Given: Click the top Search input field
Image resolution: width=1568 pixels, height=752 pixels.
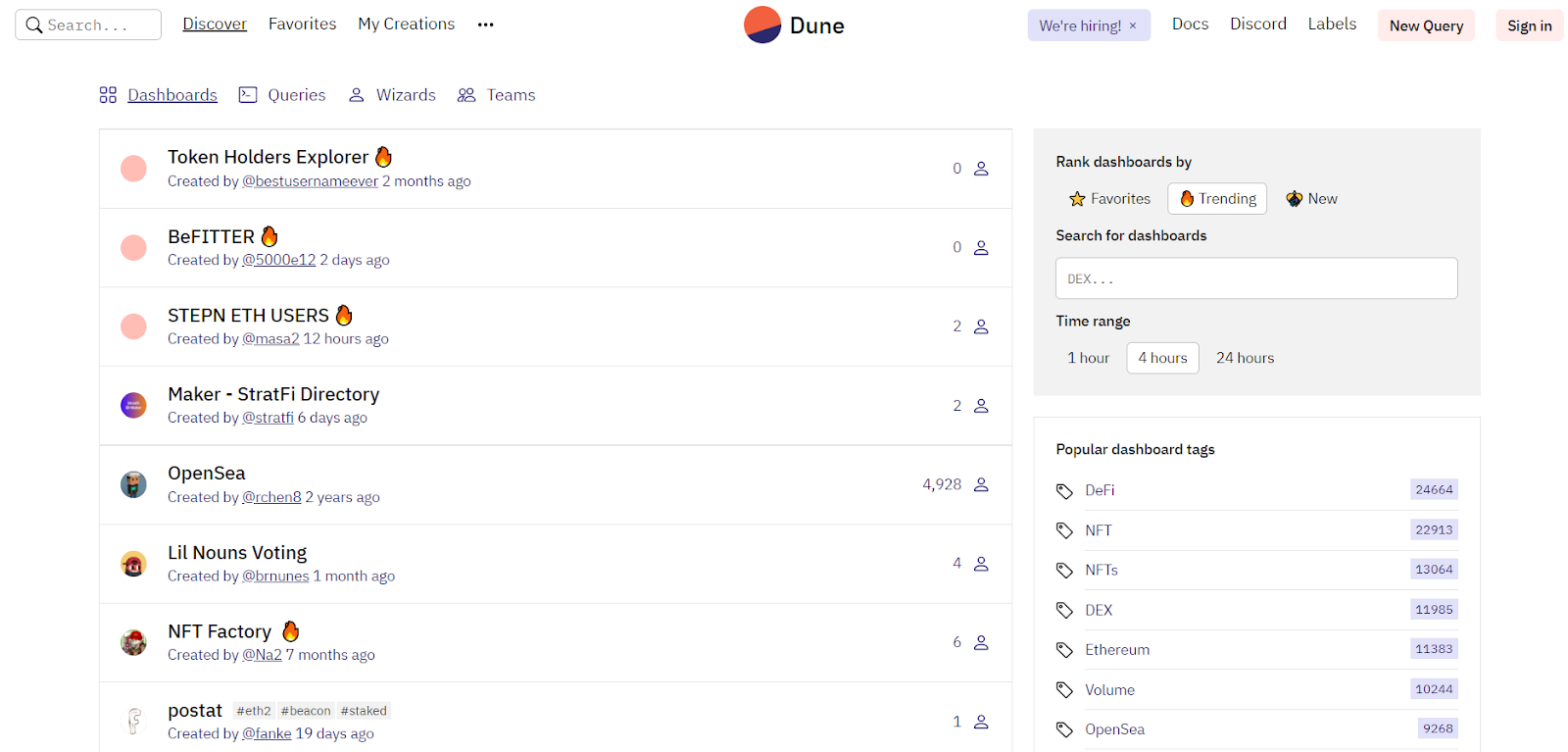Looking at the screenshot, I should 88,25.
